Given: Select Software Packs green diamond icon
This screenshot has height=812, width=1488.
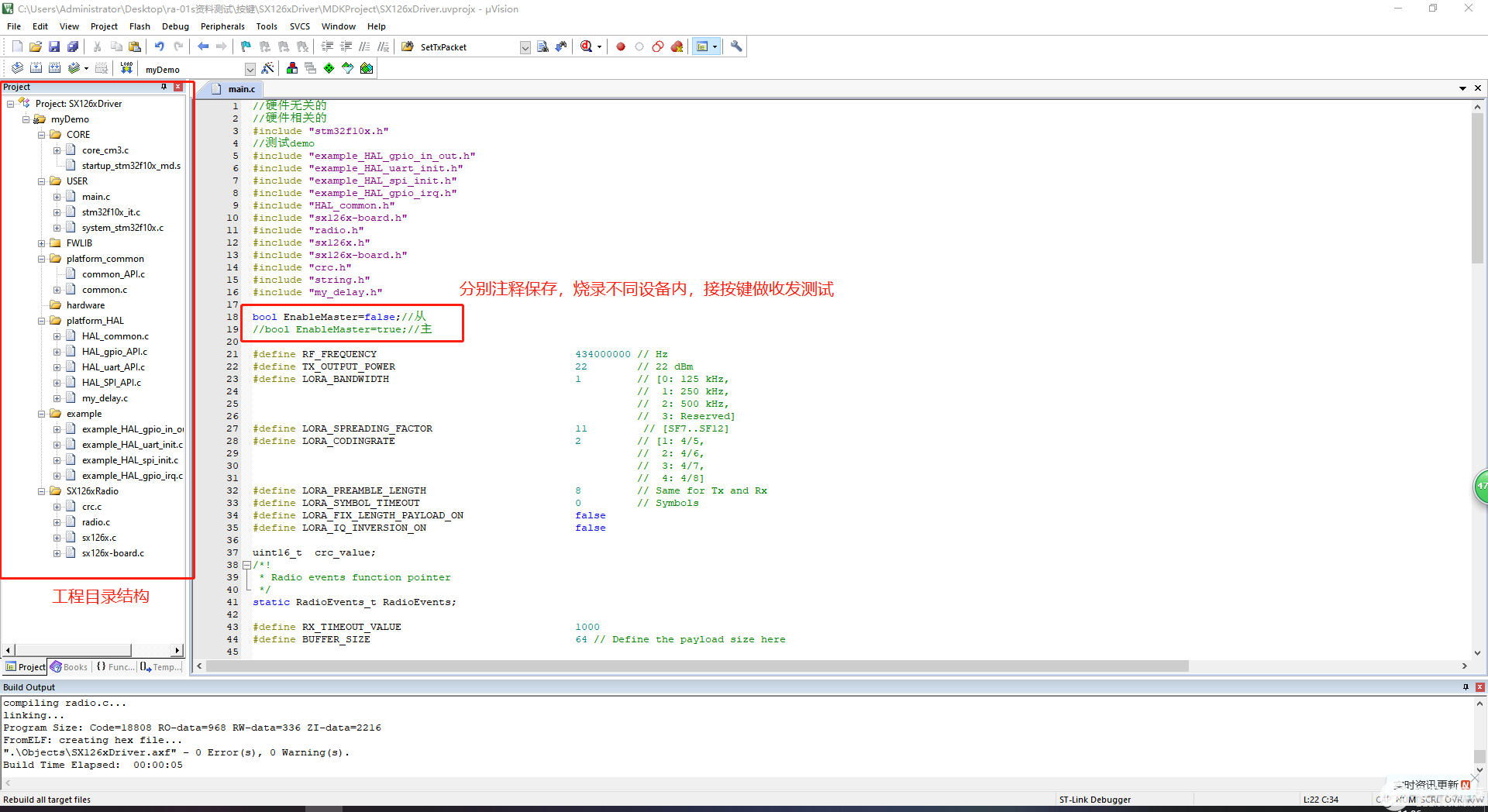Looking at the screenshot, I should 329,68.
